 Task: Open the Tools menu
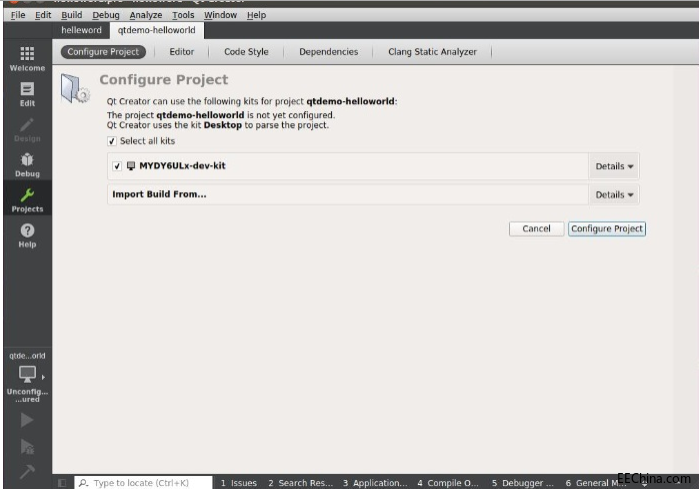(x=183, y=15)
